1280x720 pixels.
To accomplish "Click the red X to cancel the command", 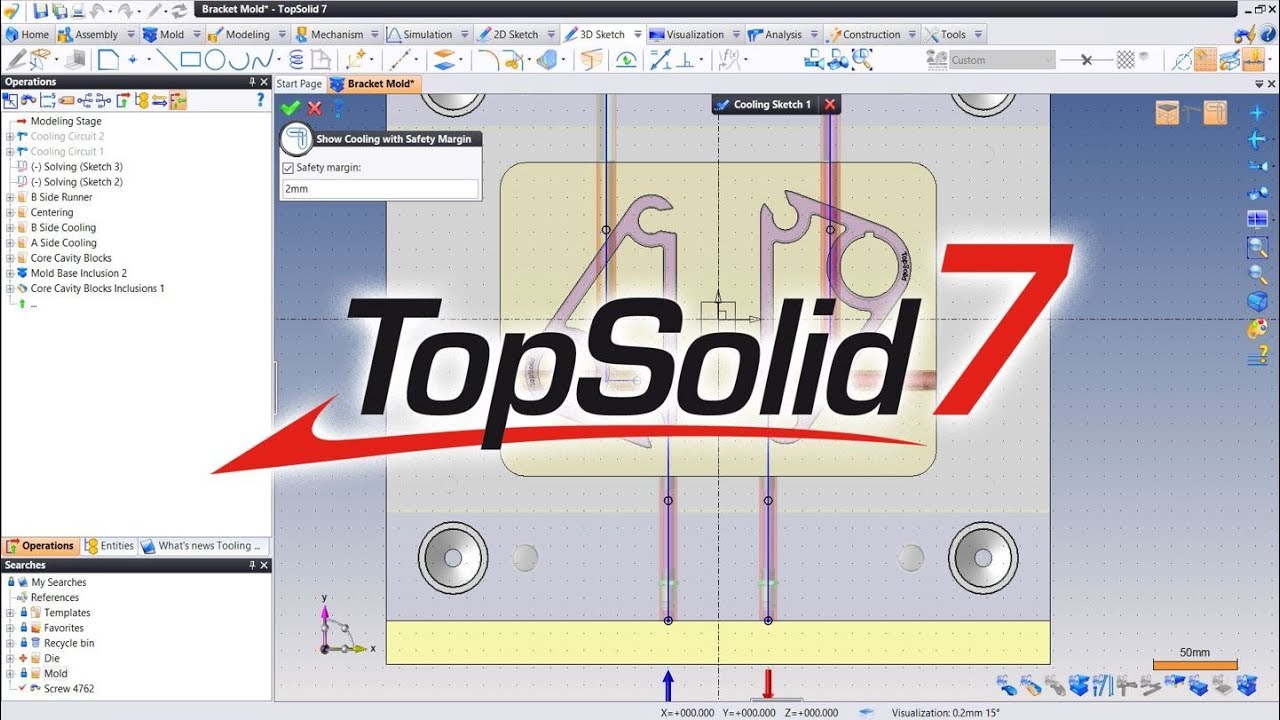I will pos(314,108).
